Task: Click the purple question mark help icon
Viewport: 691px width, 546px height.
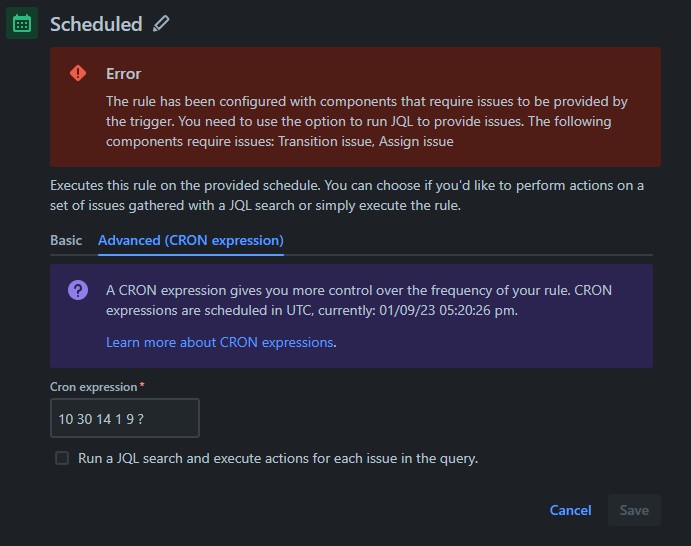Action: click(78, 290)
